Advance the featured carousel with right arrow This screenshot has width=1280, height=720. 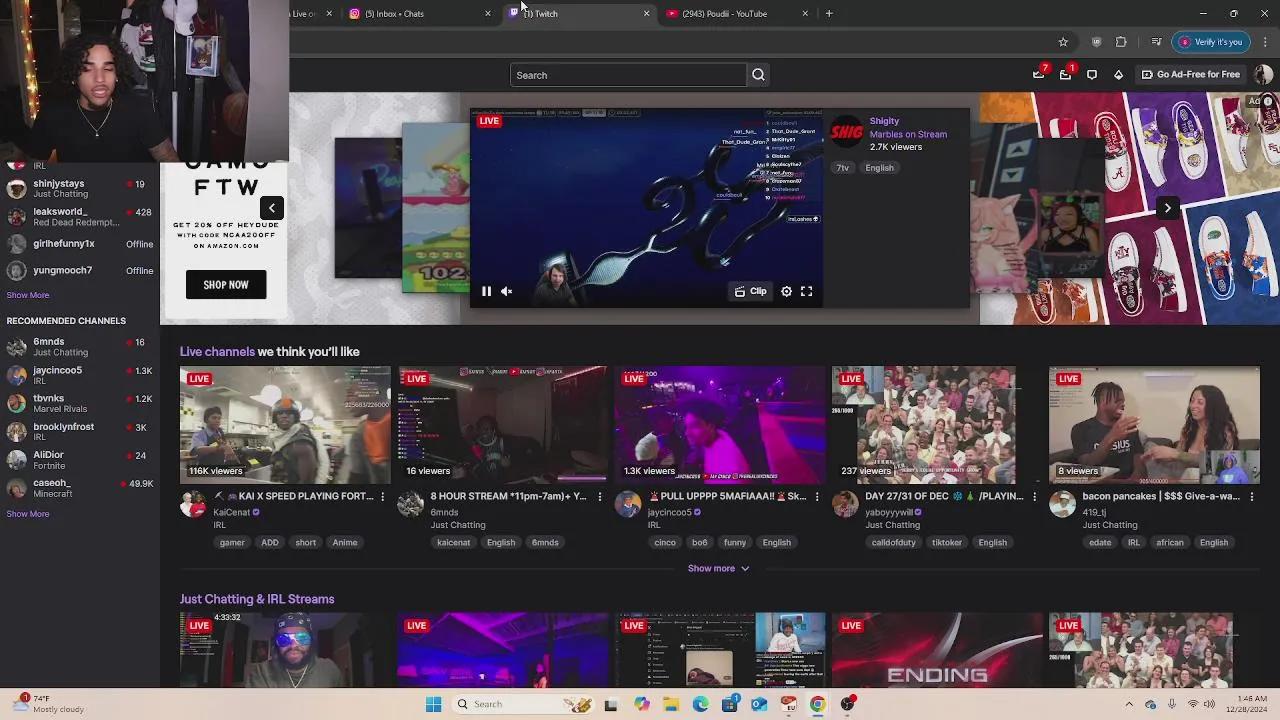click(1167, 208)
